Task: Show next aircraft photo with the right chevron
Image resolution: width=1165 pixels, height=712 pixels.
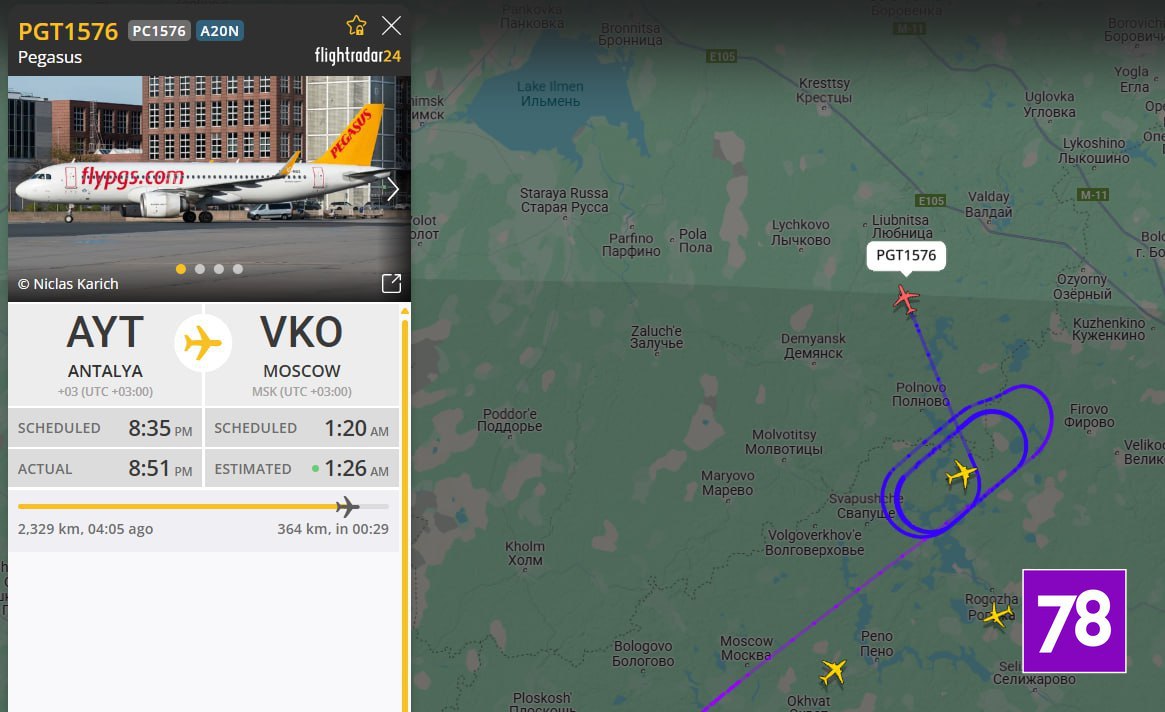Action: pos(393,189)
